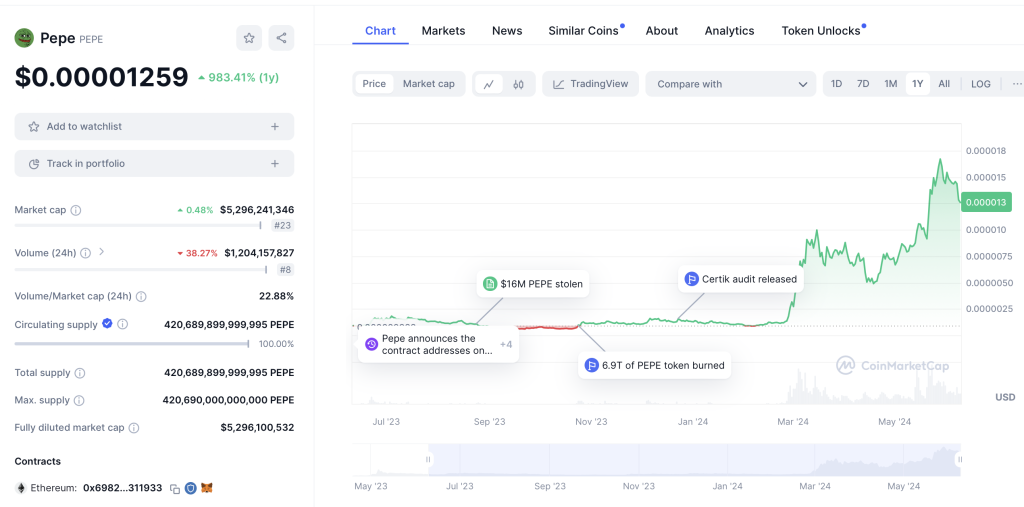Click Add to watchlist button
Viewport: 1024px width, 507px height.
pyautogui.click(x=154, y=126)
